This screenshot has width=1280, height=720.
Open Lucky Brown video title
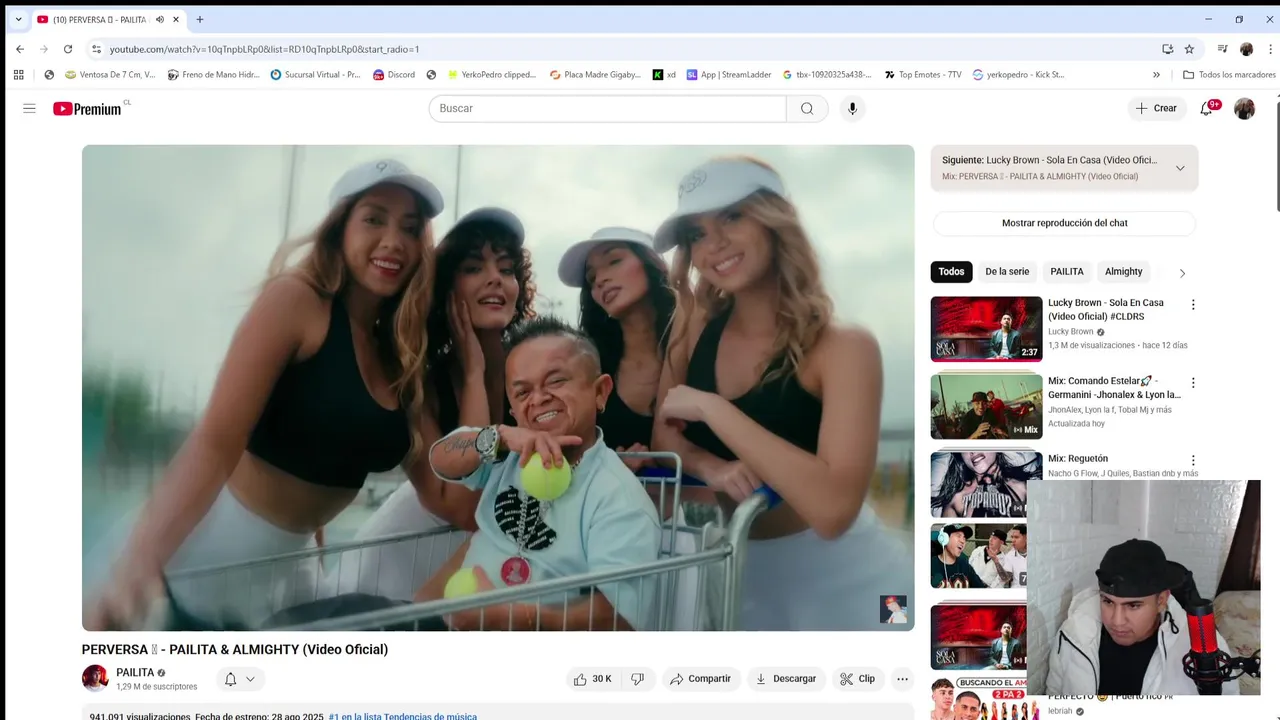1106,310
